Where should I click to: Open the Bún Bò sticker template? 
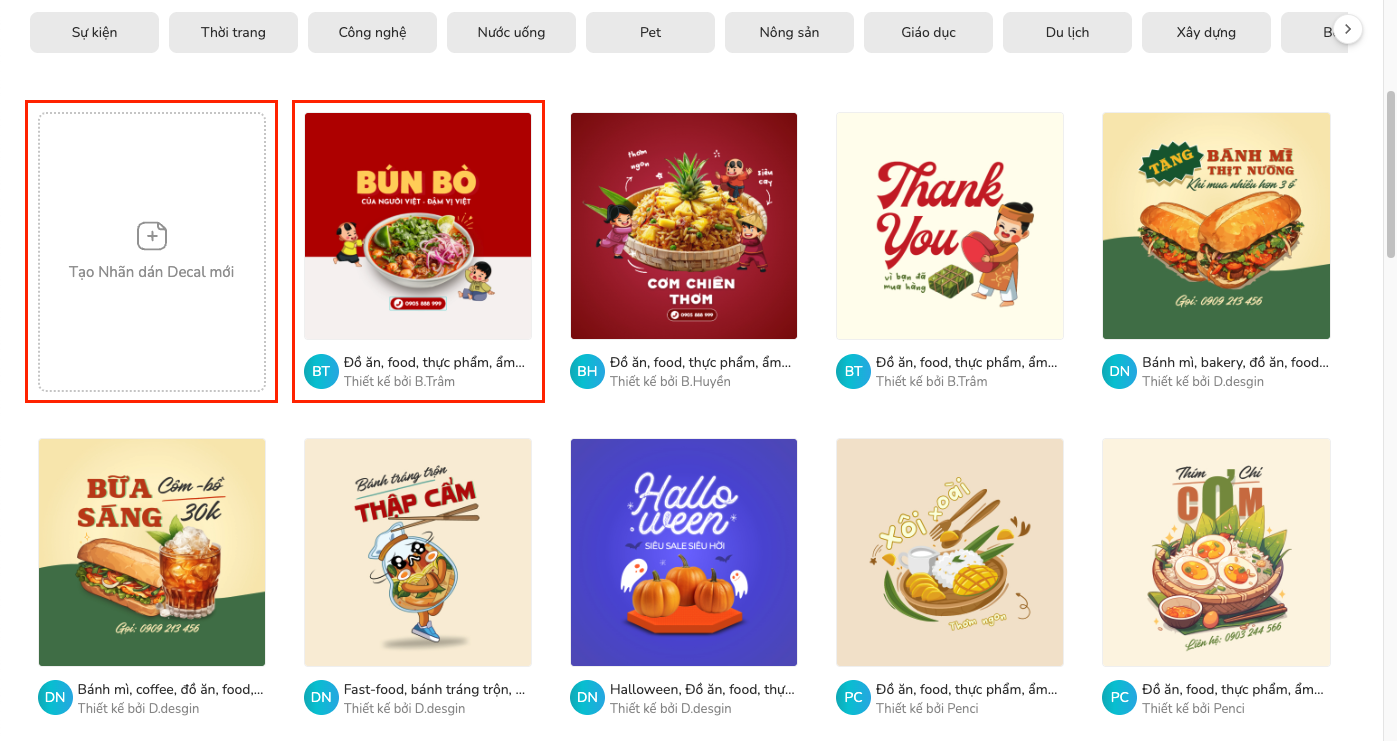click(x=418, y=226)
